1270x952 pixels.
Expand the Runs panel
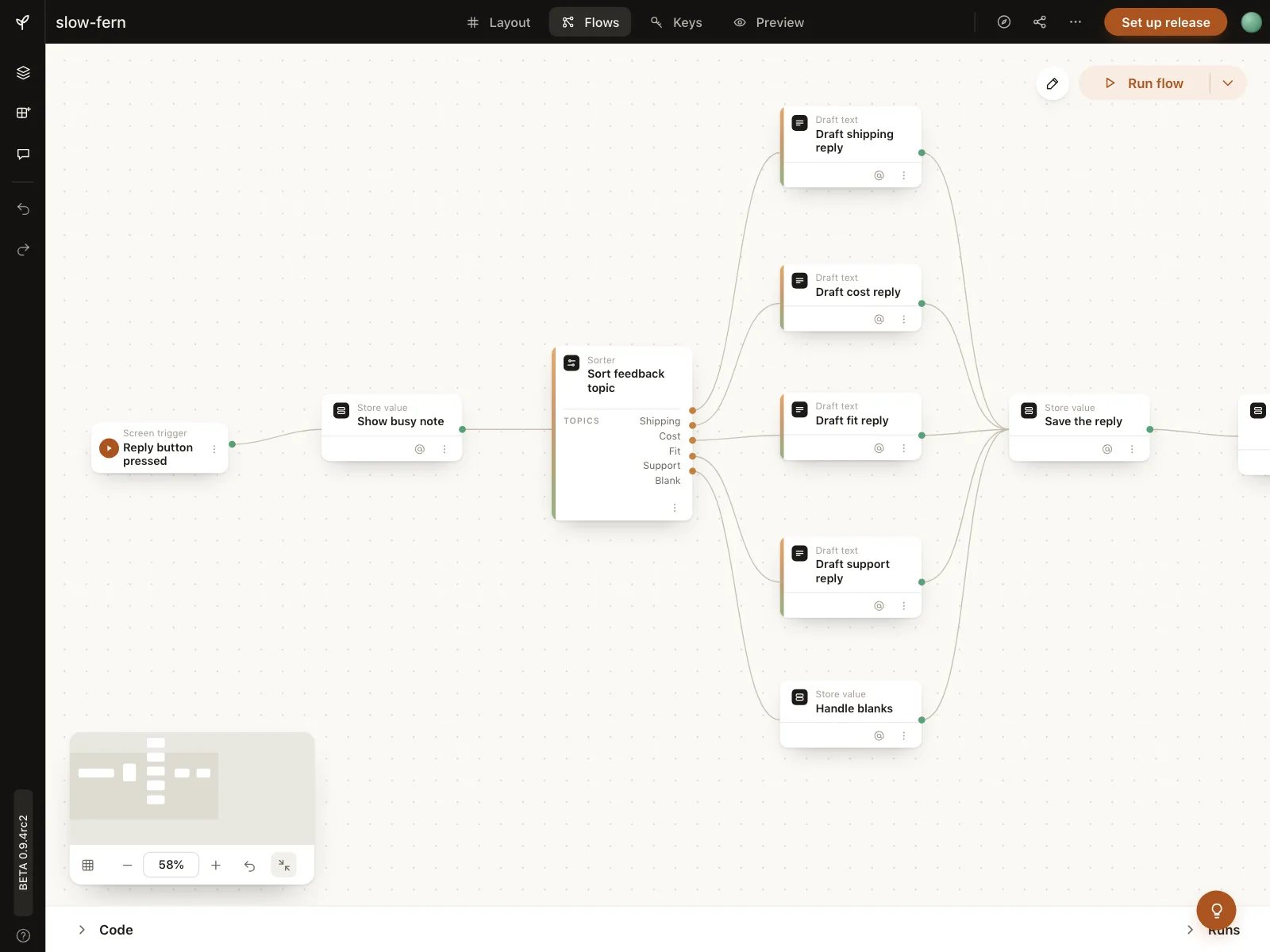click(1213, 930)
